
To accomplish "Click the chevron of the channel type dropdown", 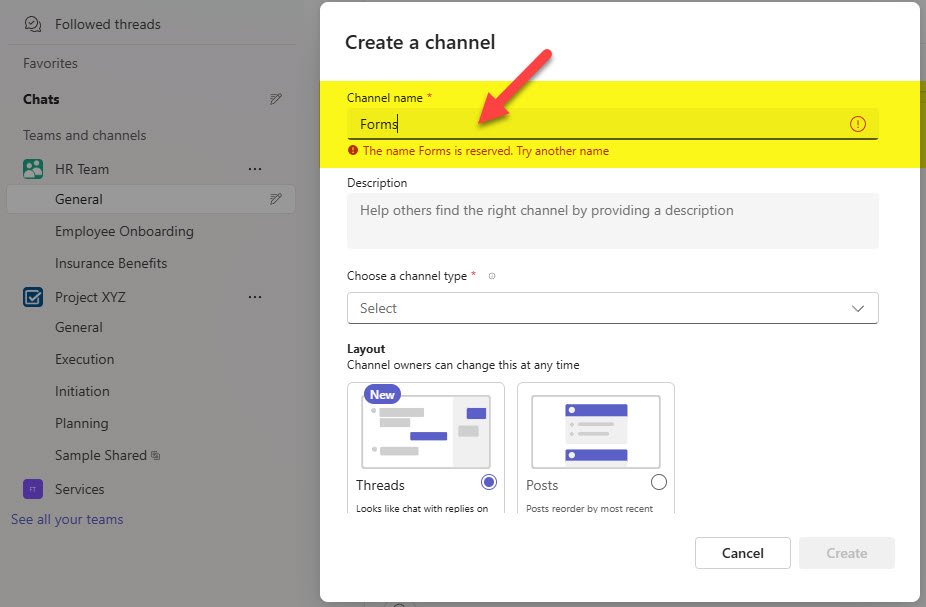I will point(857,308).
